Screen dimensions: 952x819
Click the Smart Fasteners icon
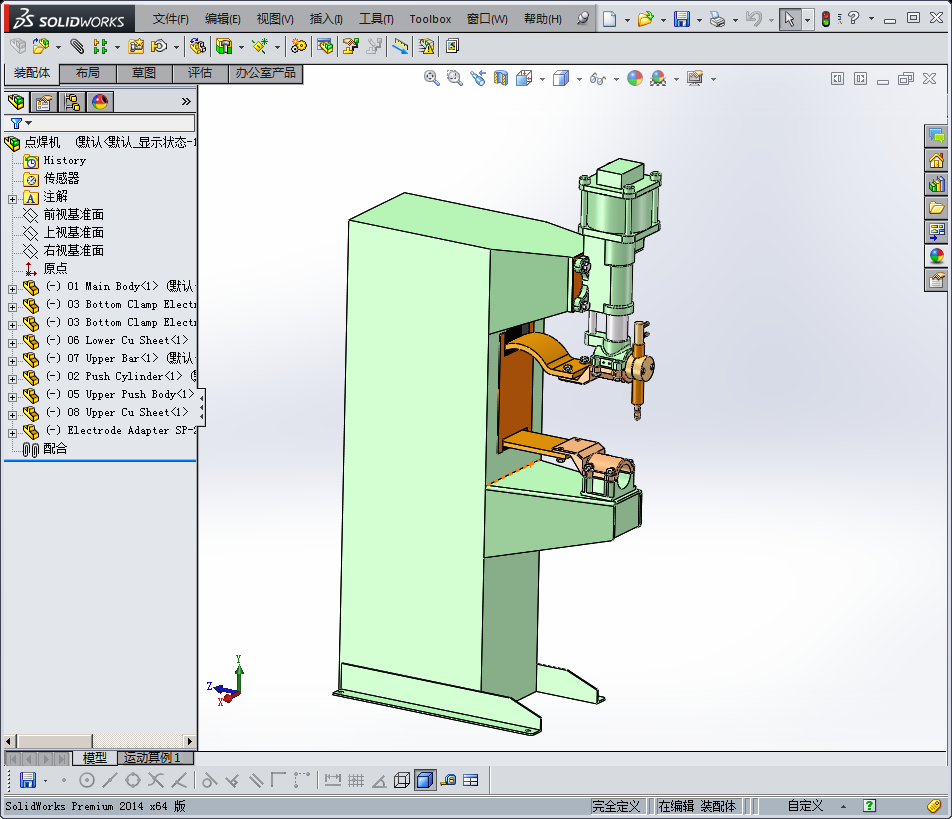(136, 46)
